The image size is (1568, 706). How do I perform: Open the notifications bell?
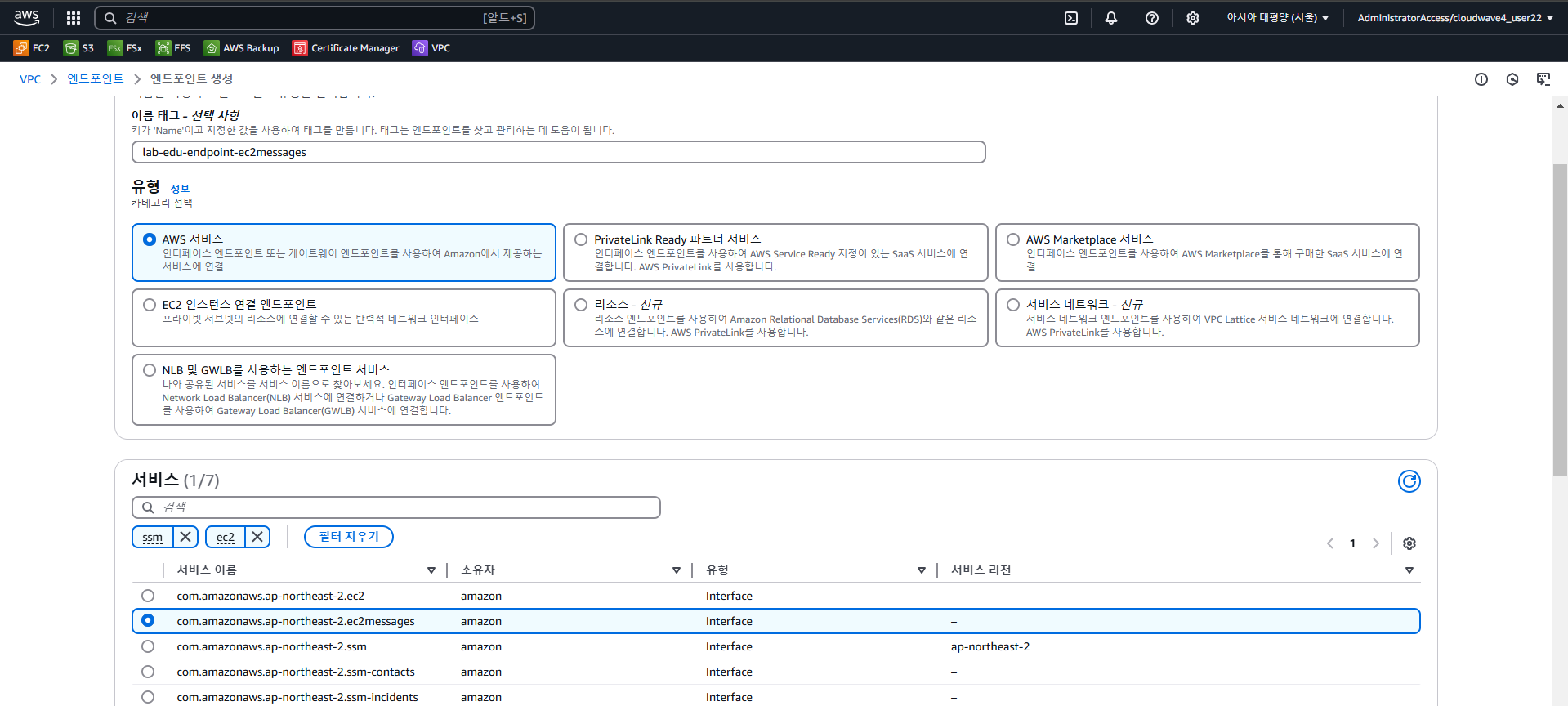1111,17
